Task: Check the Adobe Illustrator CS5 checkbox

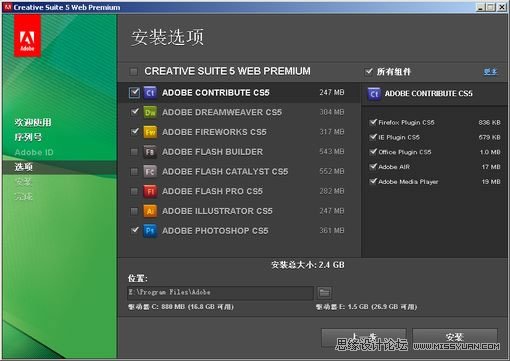Action: click(134, 211)
